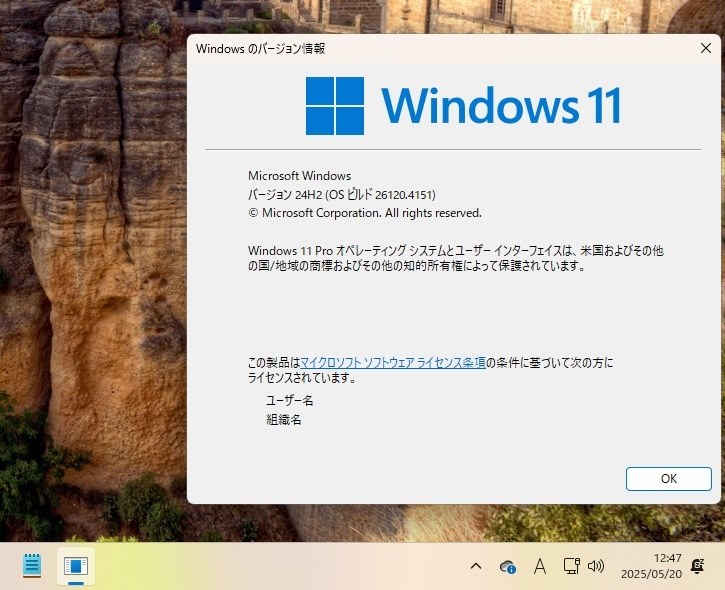The height and width of the screenshot is (590, 725).
Task: Toggle the IME input mode A icon
Action: [540, 566]
